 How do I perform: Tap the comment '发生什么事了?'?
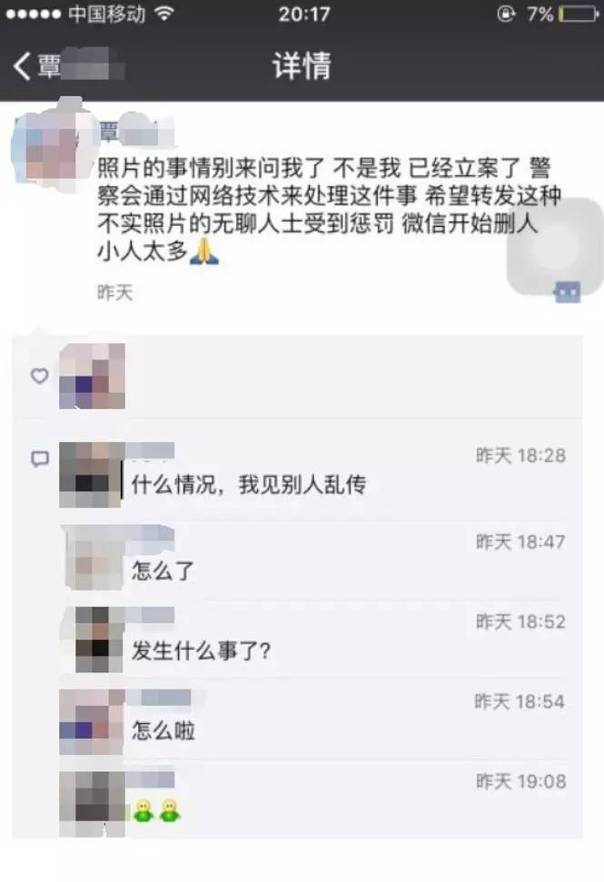point(201,651)
